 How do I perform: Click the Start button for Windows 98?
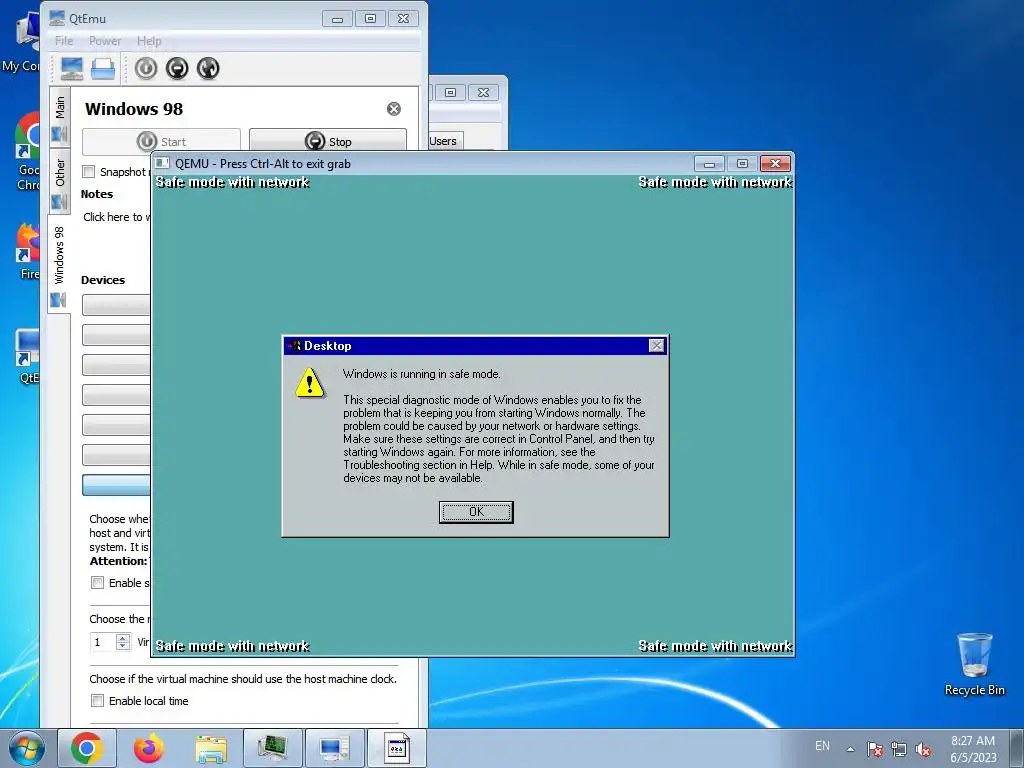pos(161,141)
